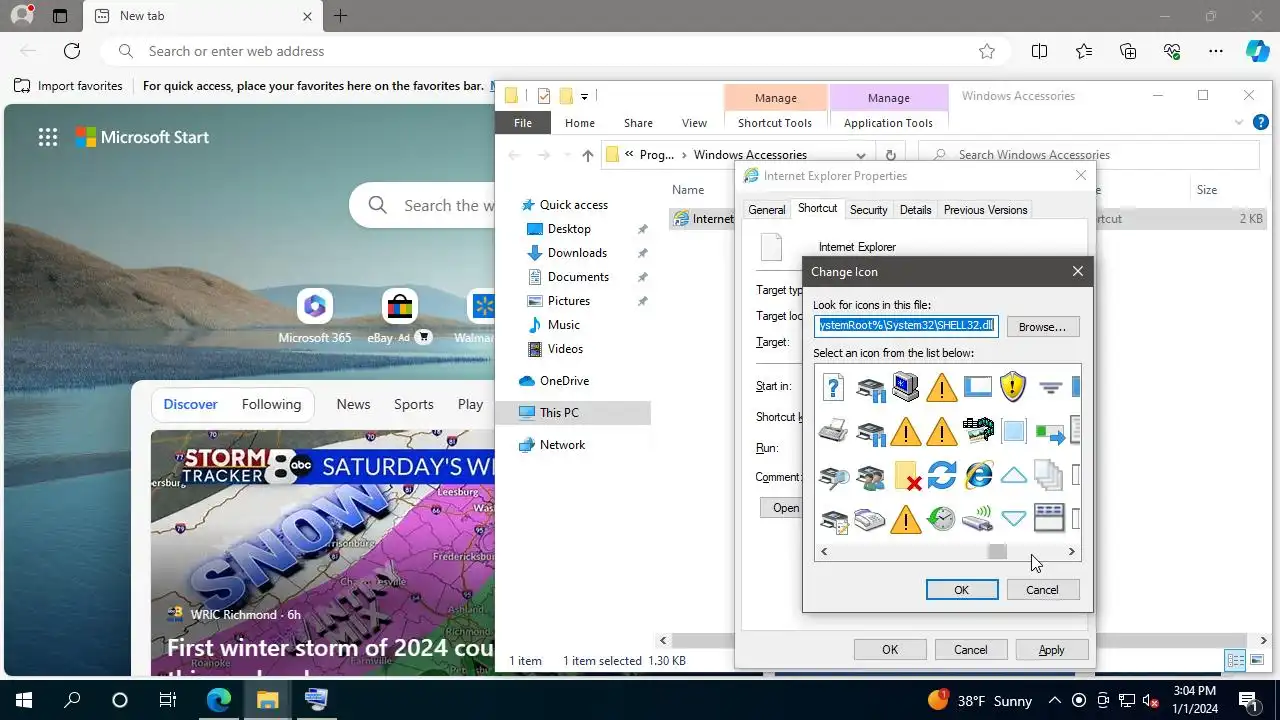The image size is (1280, 720).
Task: Pick the blue refresh arrows icon
Action: coord(942,476)
